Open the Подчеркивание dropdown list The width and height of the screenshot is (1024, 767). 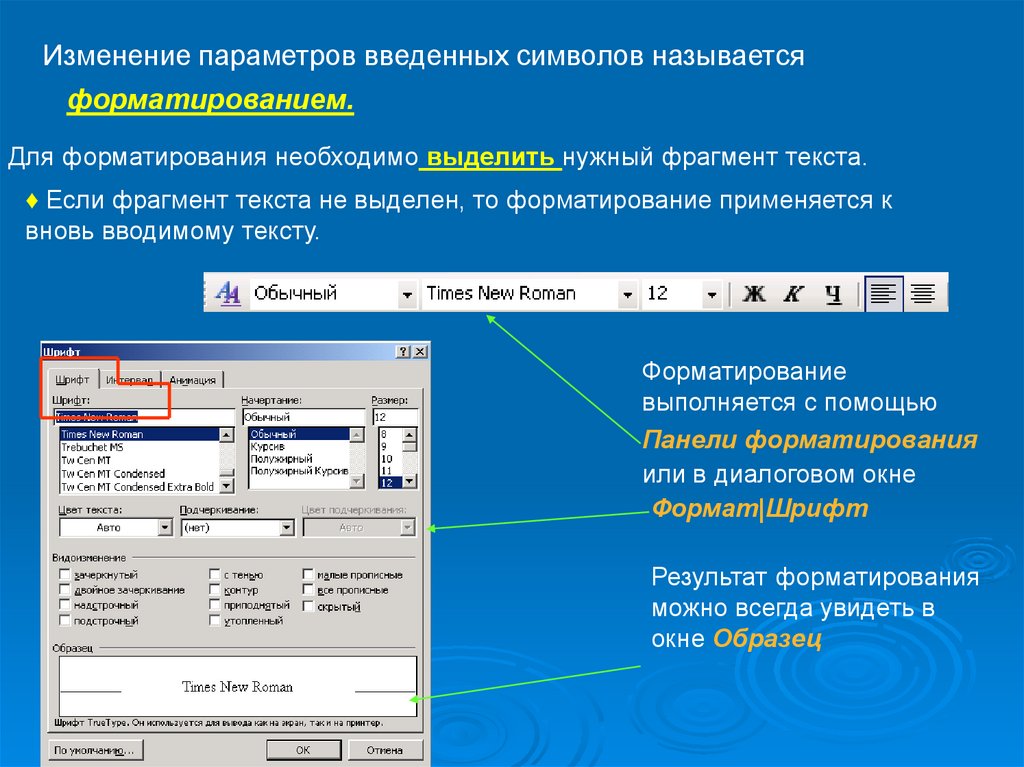[286, 527]
